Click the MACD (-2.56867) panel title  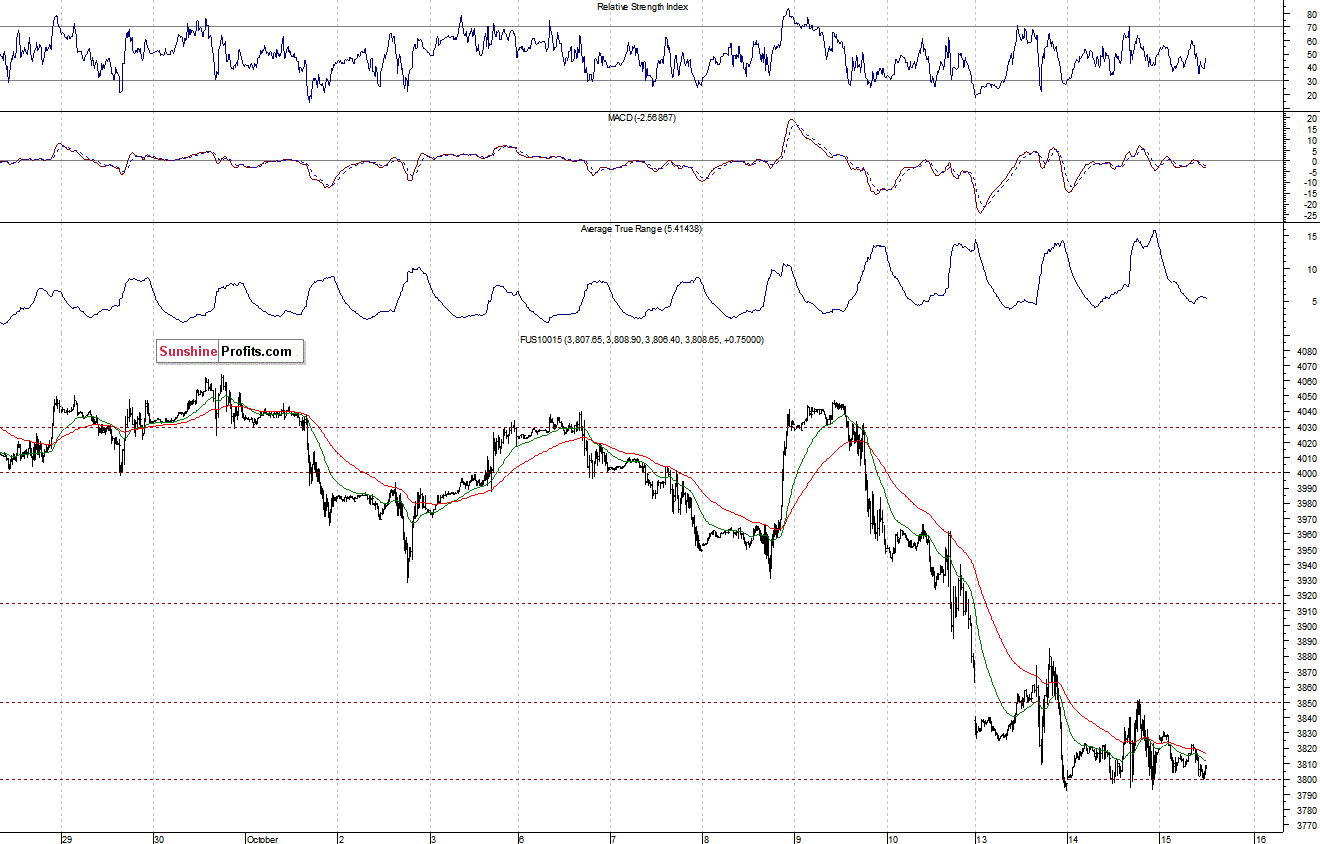pos(642,118)
